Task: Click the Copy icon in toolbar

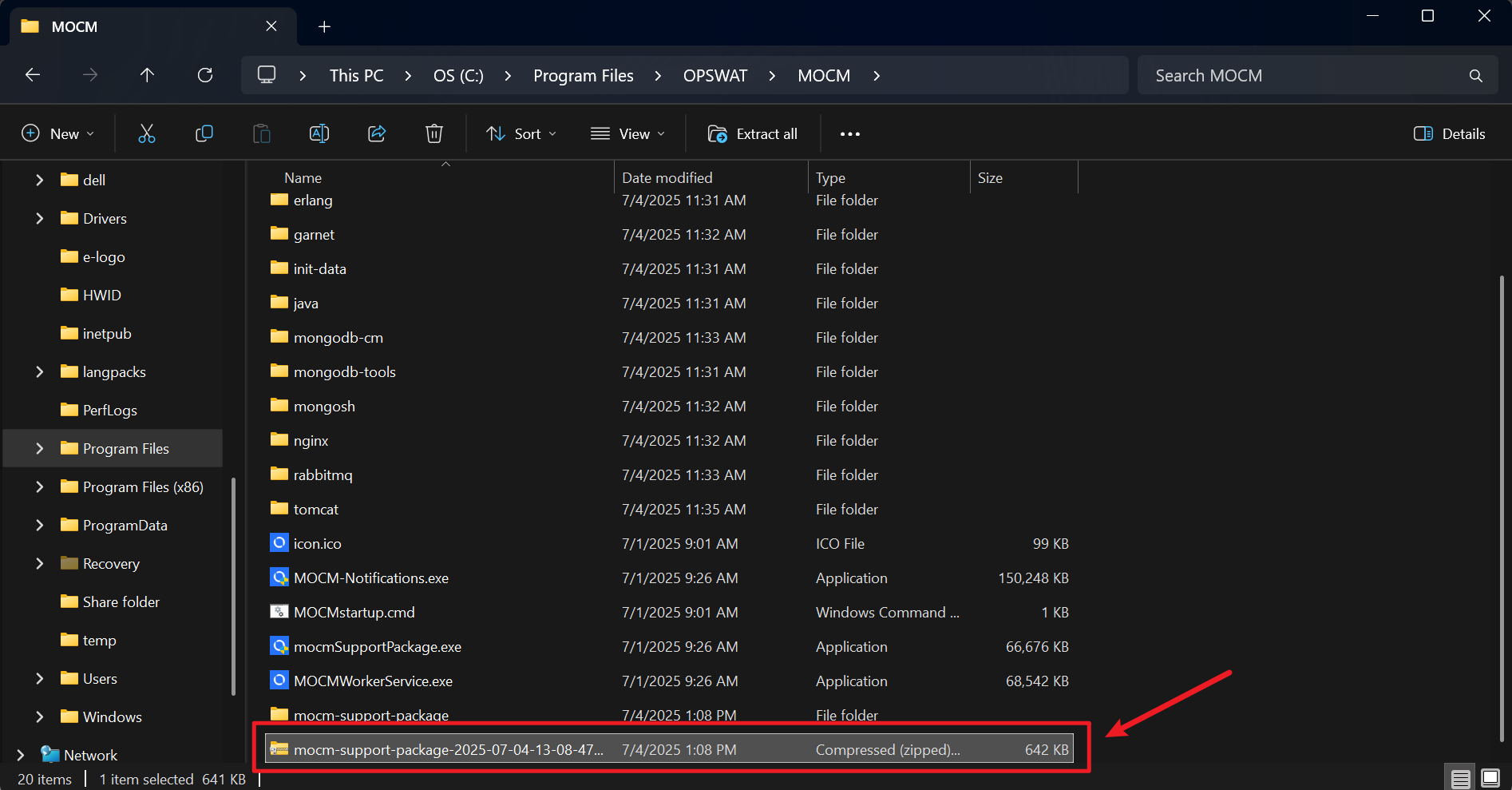Action: (204, 133)
